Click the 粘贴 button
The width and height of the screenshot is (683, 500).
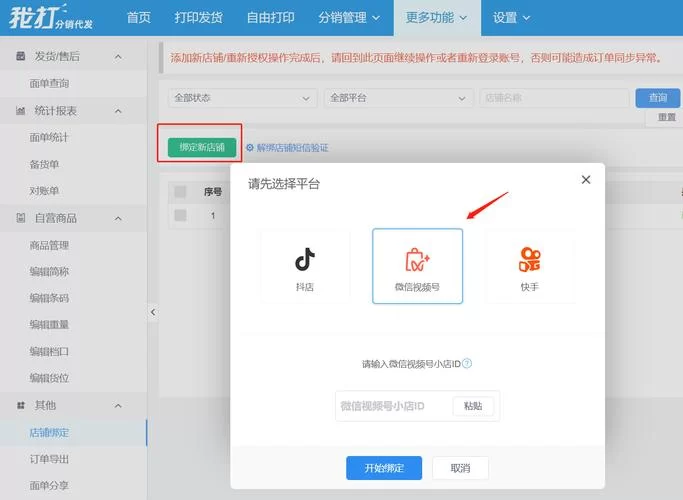tap(473, 406)
